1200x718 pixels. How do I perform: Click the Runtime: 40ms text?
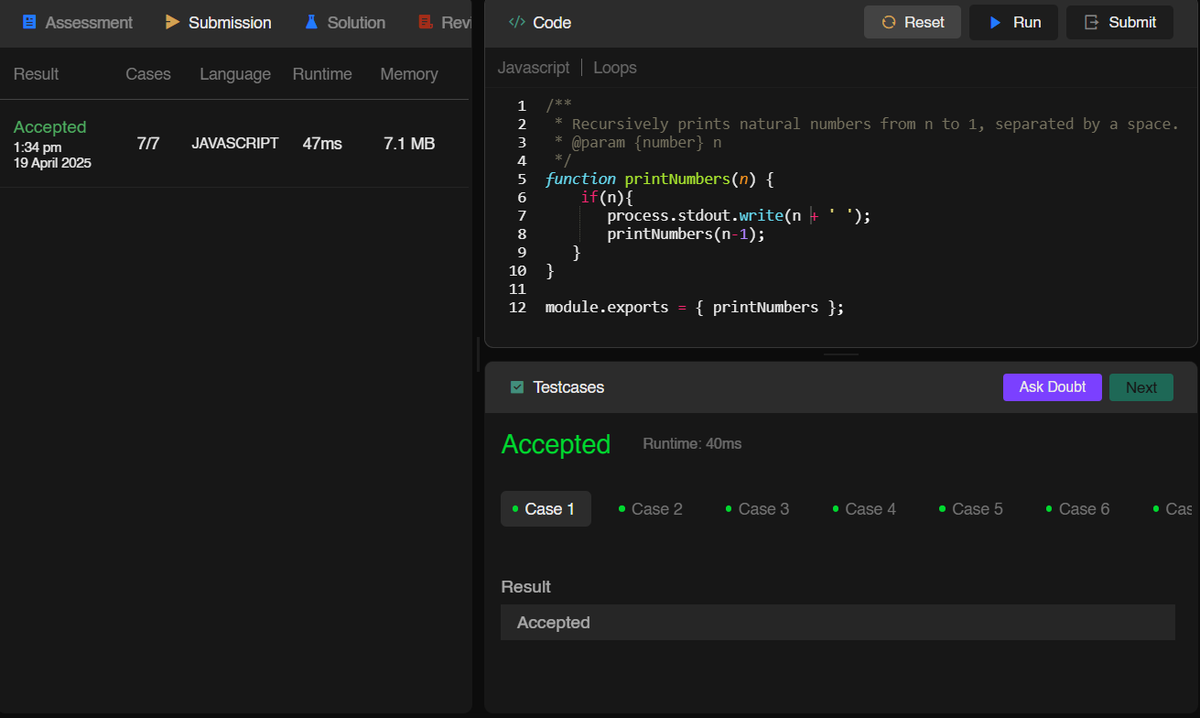pos(692,443)
